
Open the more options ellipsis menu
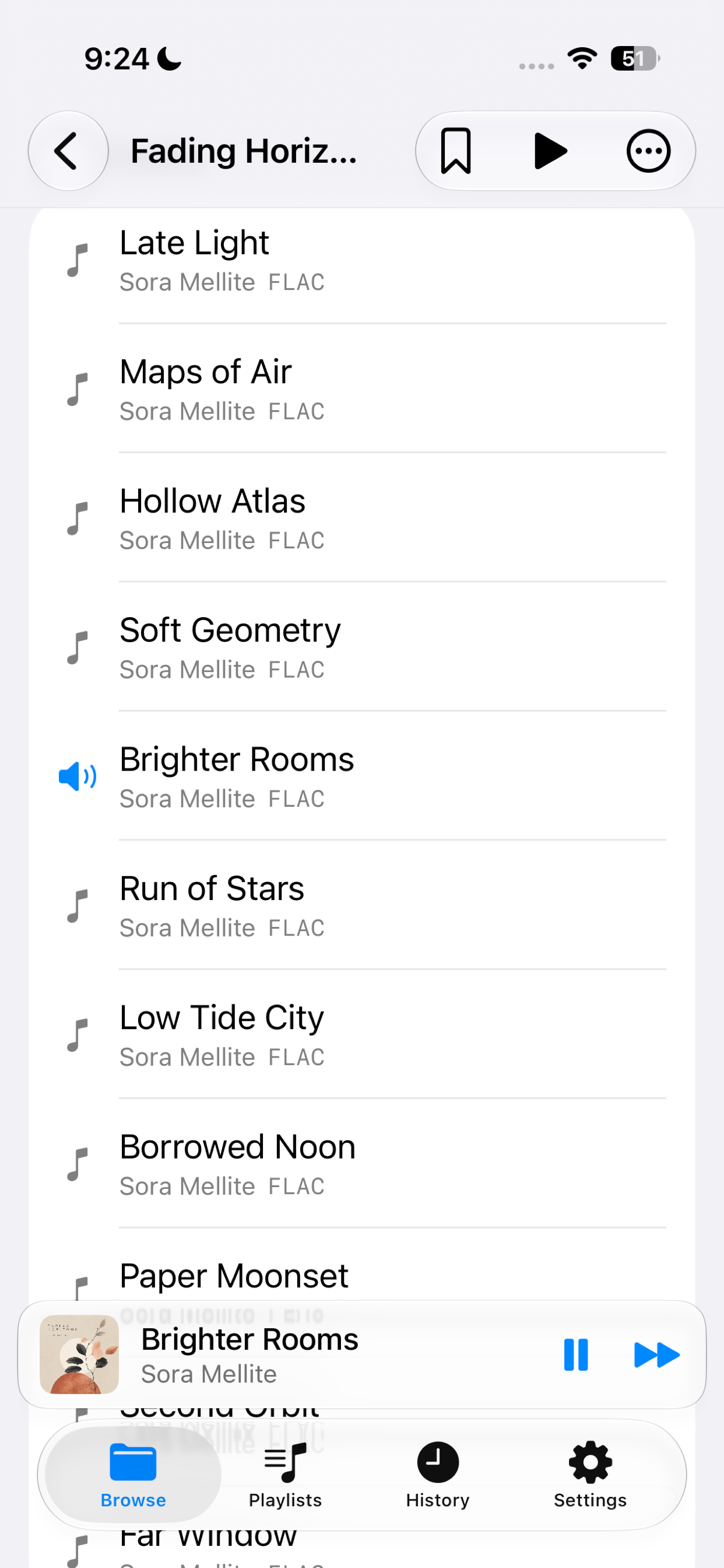coord(649,151)
